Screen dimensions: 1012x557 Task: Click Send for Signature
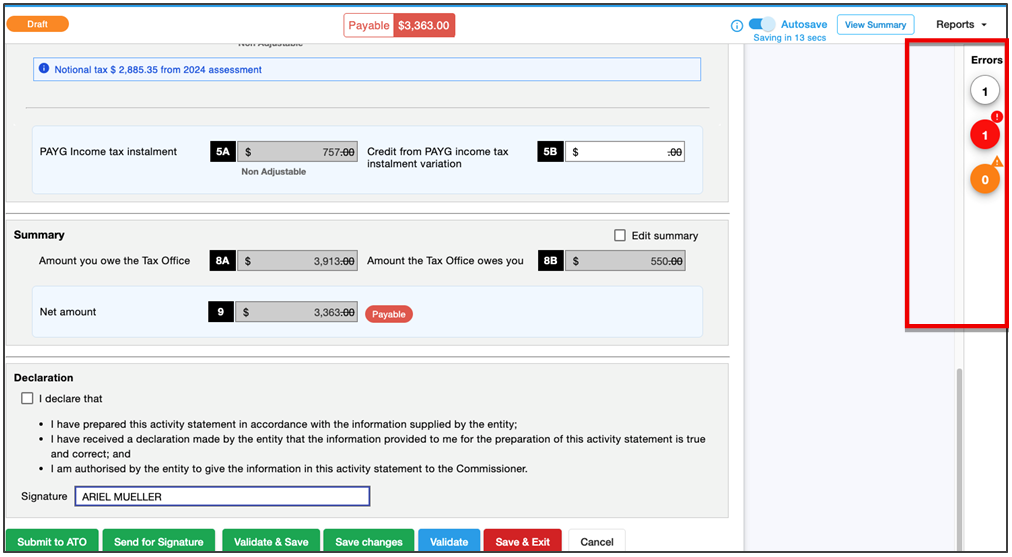(158, 542)
